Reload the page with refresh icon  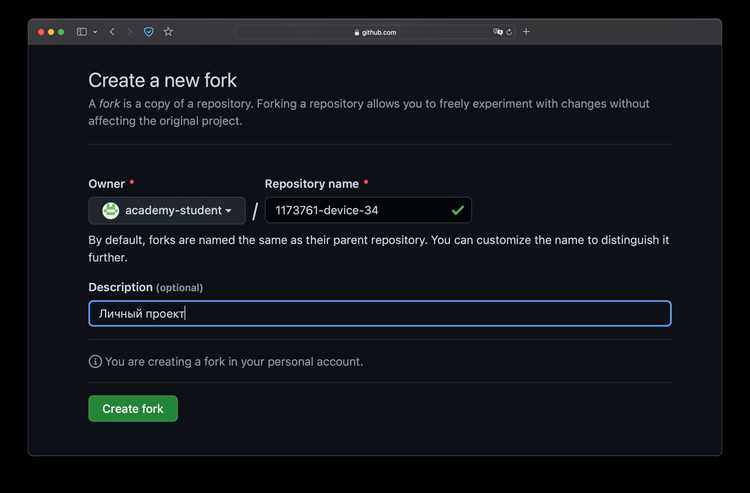tap(509, 32)
